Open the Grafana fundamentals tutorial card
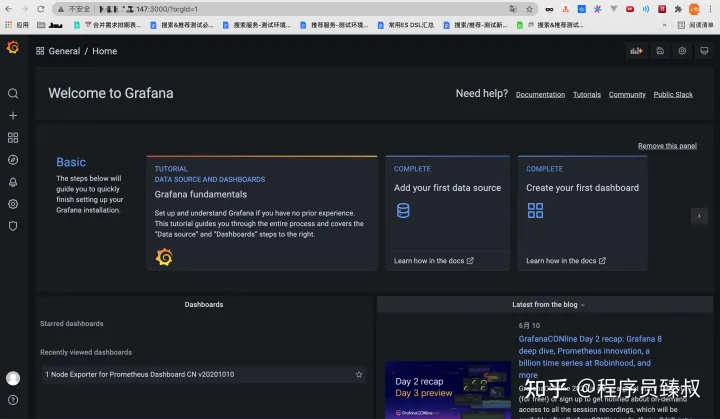Image resolution: width=720 pixels, height=419 pixels. point(262,213)
